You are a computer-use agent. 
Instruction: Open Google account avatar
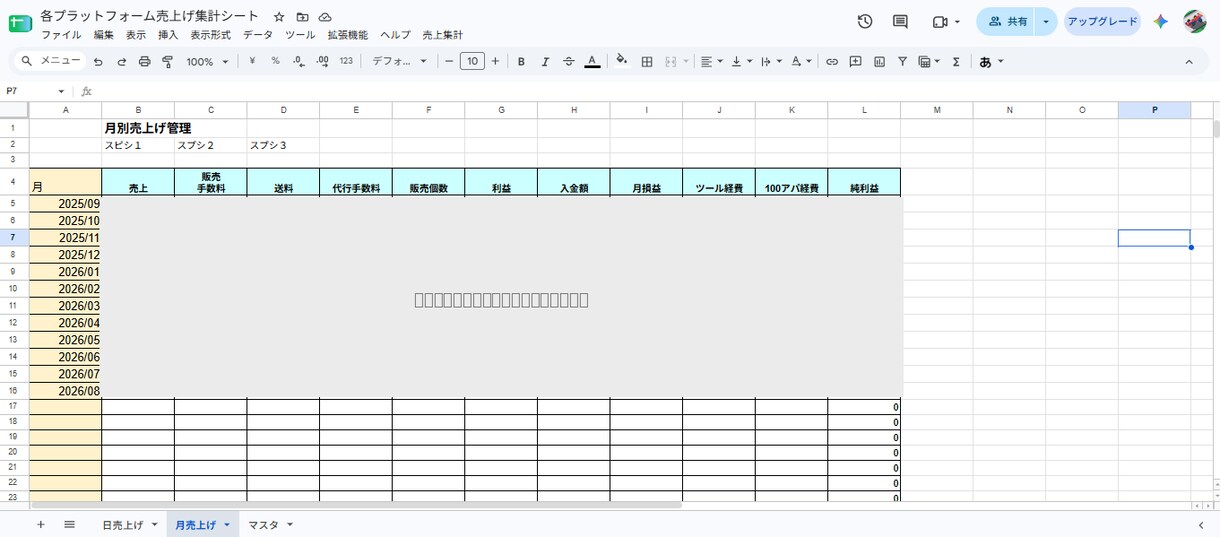point(1194,21)
